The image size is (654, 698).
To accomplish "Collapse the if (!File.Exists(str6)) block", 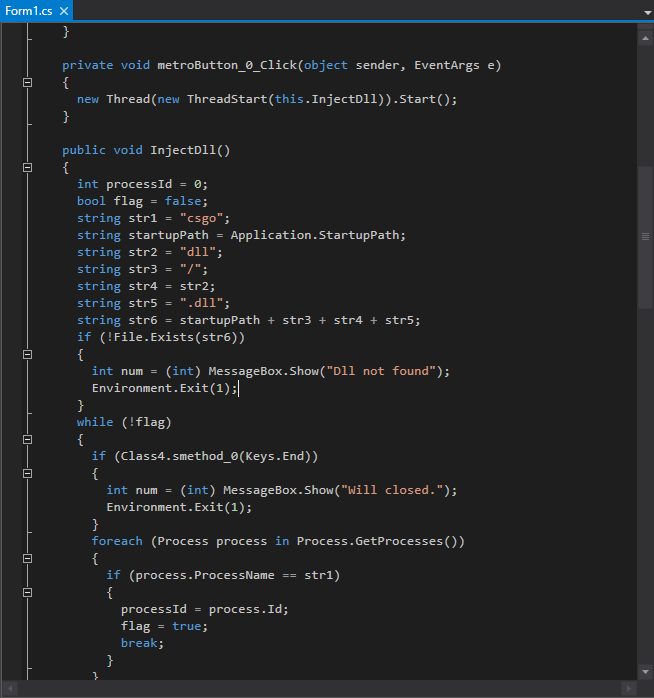I will coord(28,354).
